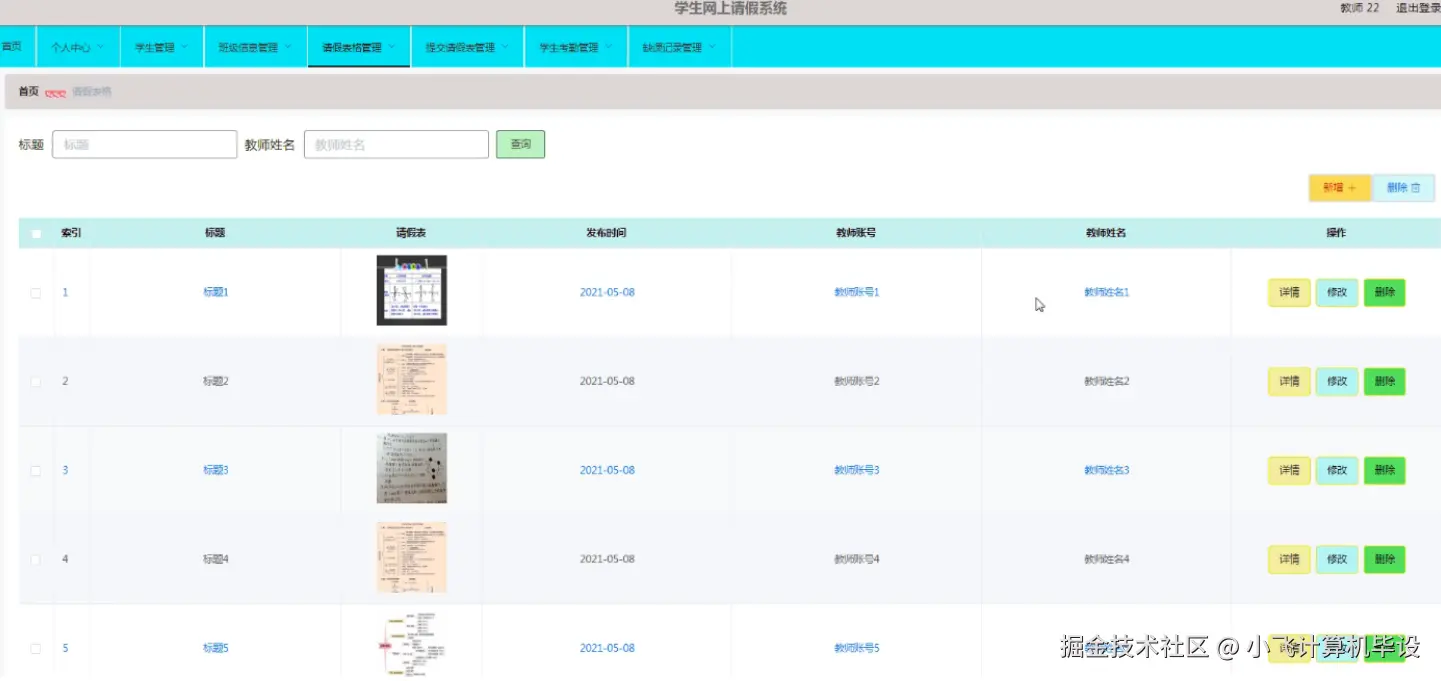
Task: Click the 操作 column header
Action: click(1336, 233)
